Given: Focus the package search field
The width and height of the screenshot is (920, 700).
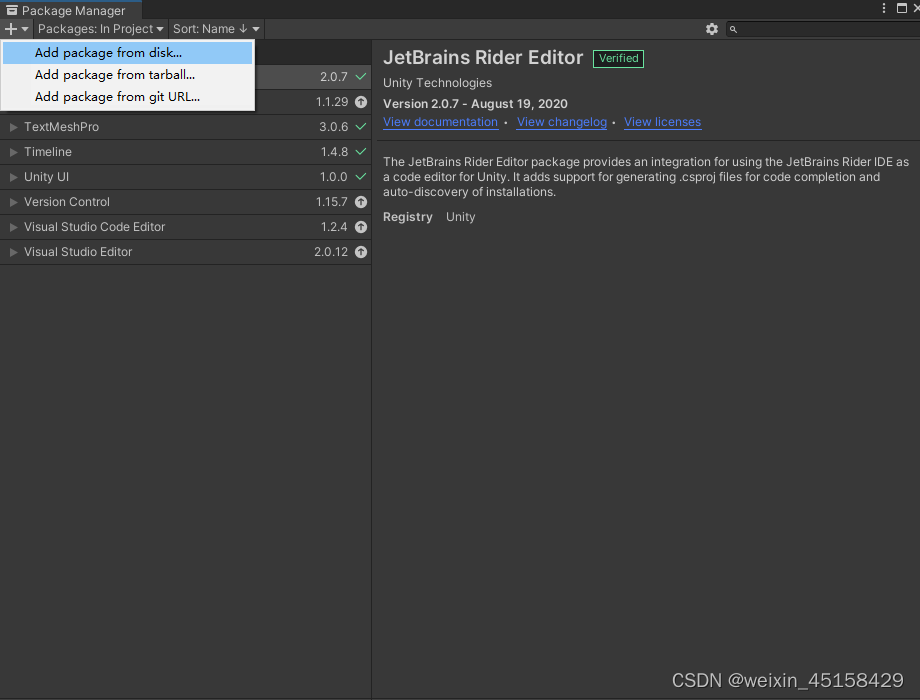Looking at the screenshot, I should 823,29.
